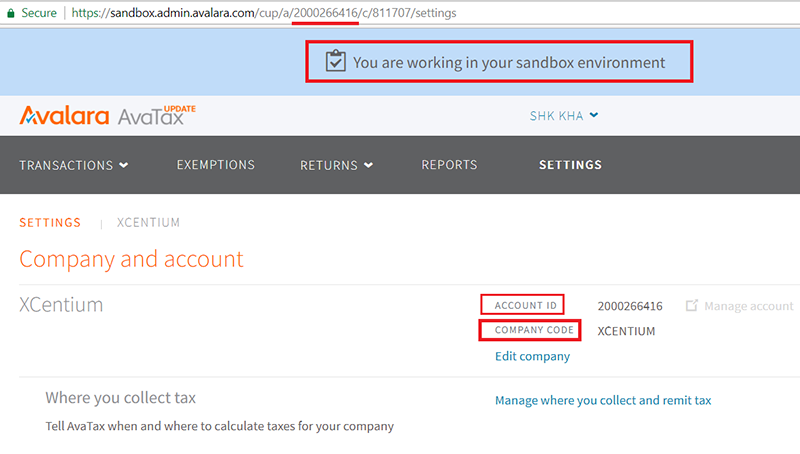The image size is (800, 454).
Task: Click the sandbox environment banner text
Action: [x=509, y=62]
